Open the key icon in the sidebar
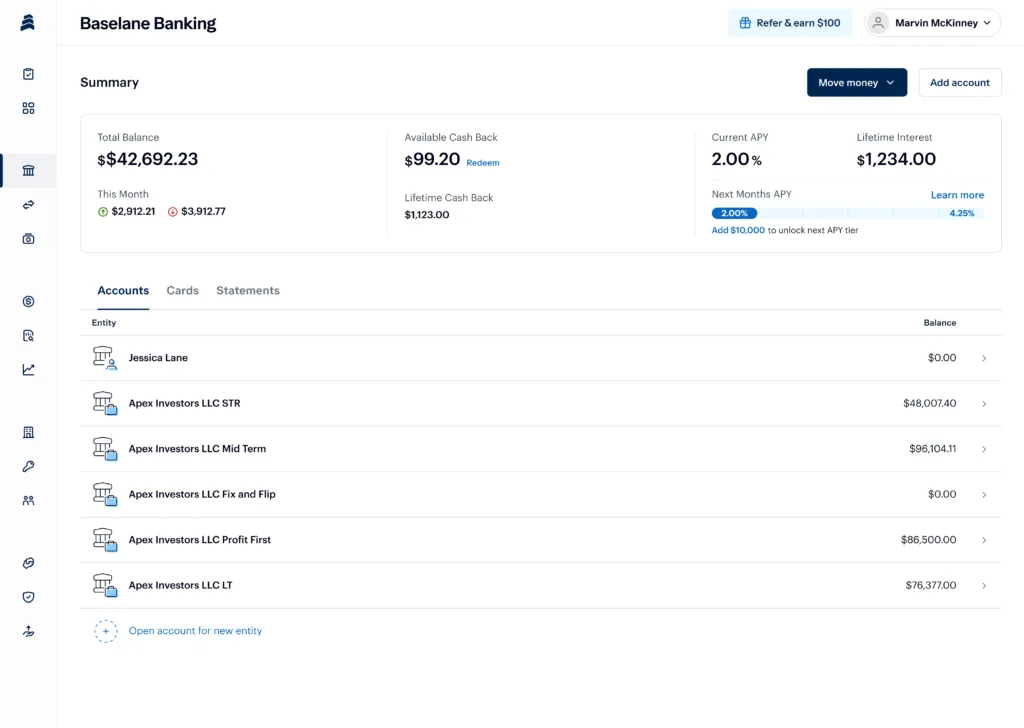Image resolution: width=1024 pixels, height=728 pixels. coord(27,466)
